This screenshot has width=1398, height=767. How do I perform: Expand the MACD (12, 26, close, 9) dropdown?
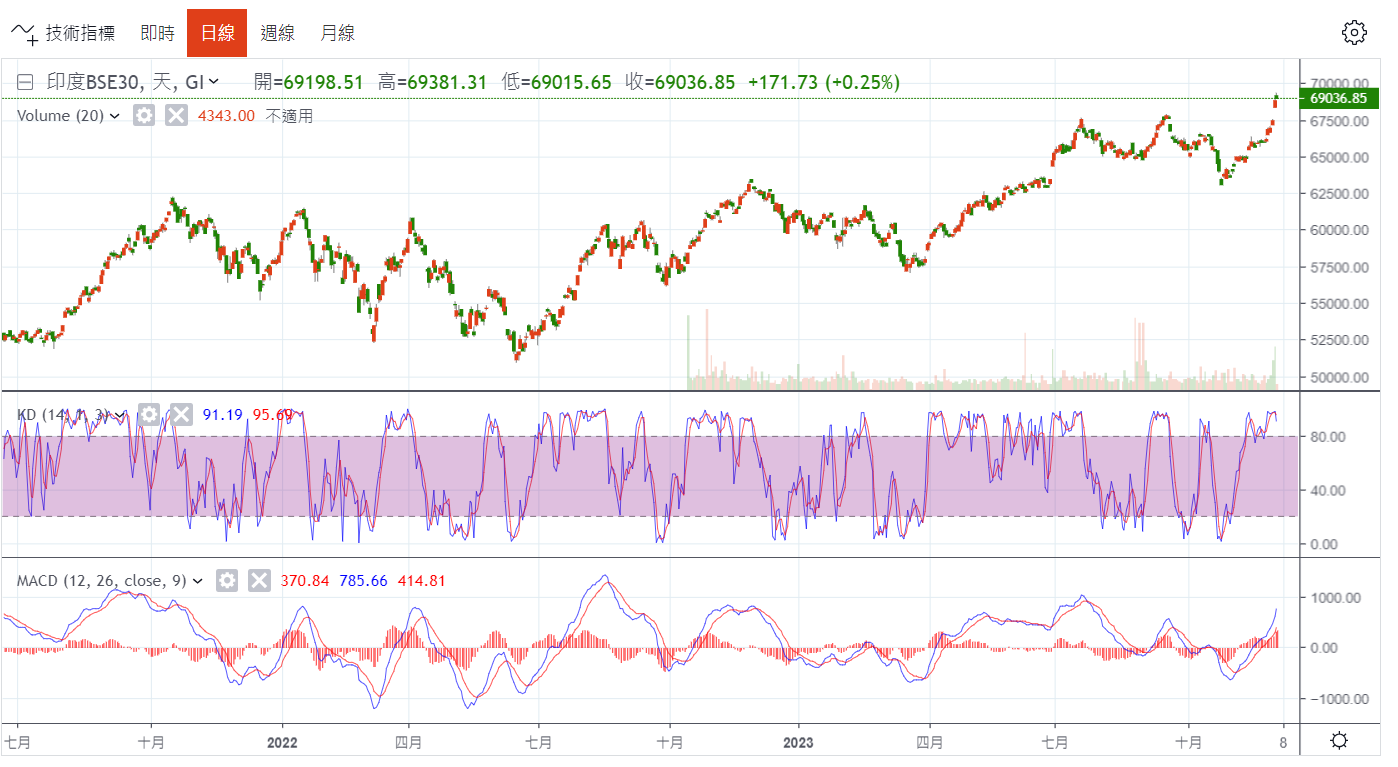pos(197,581)
